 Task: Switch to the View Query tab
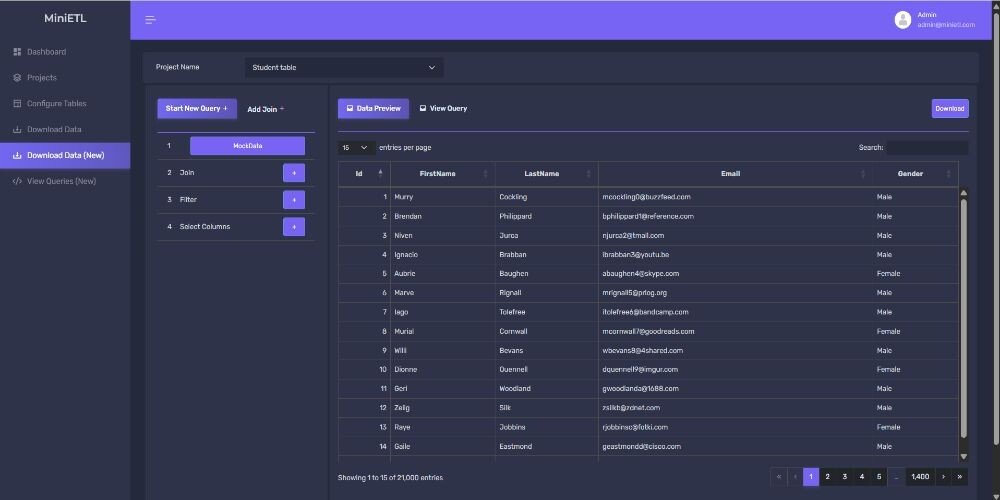443,108
